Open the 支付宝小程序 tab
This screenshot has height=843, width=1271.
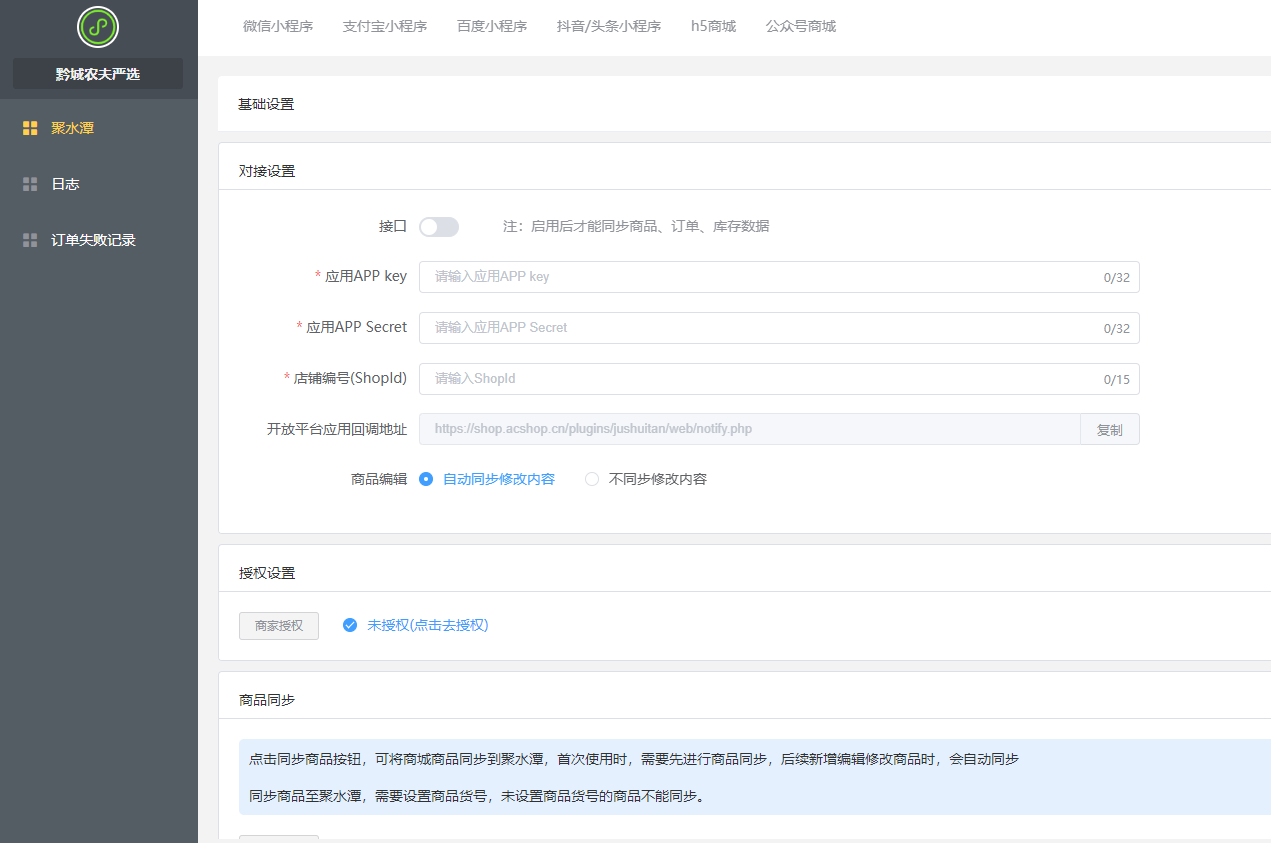(x=385, y=27)
